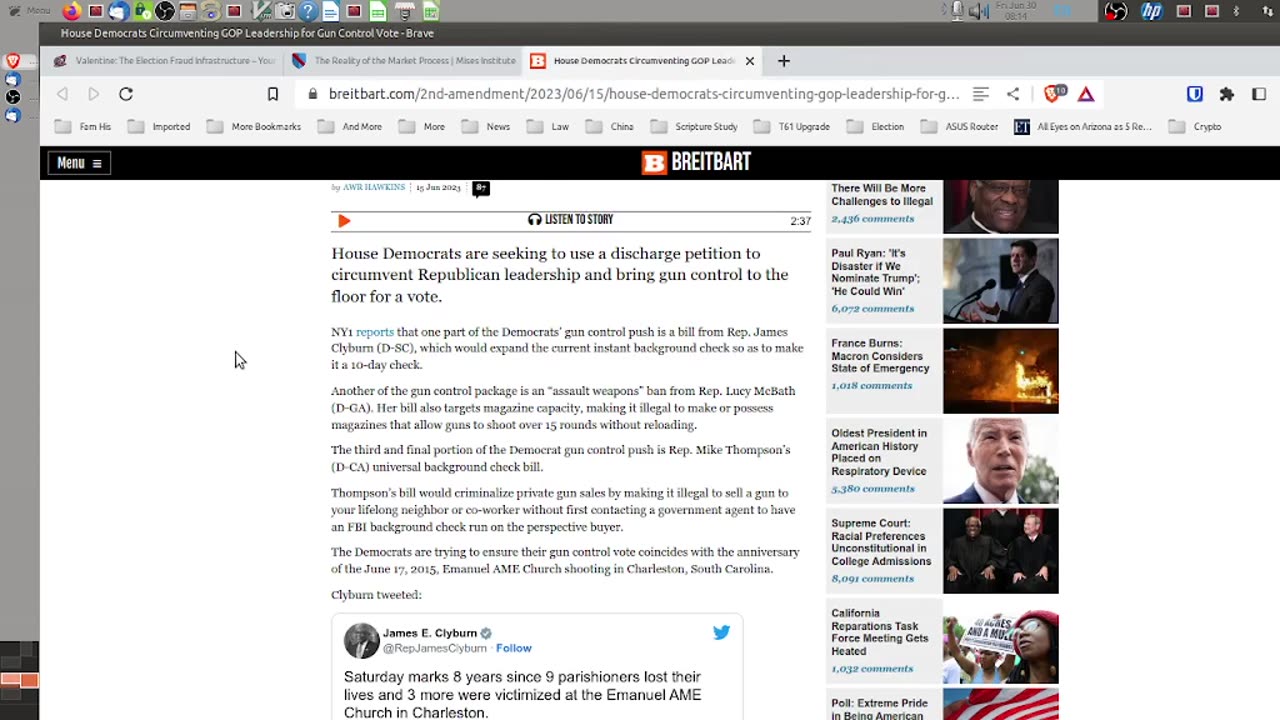The height and width of the screenshot is (720, 1280).
Task: Open the NY1 reports link
Action: click(x=375, y=332)
